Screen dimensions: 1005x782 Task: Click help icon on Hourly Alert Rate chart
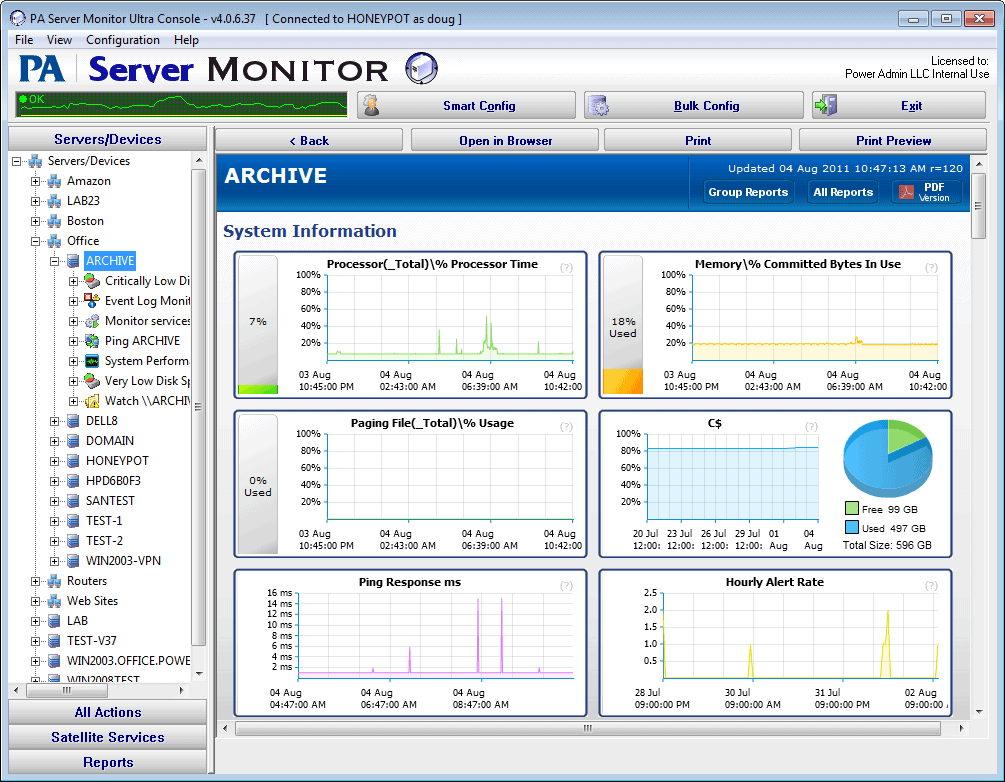click(x=931, y=585)
